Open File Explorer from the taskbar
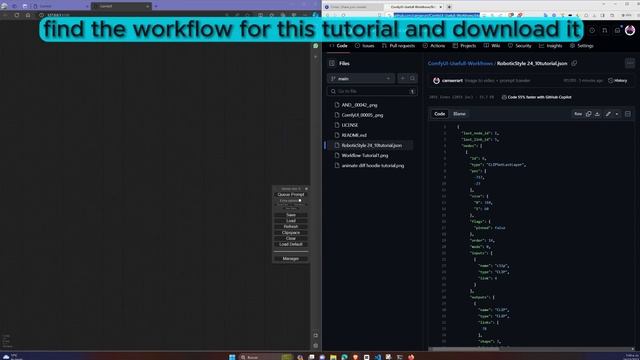The height and width of the screenshot is (360, 640). [x=333, y=357]
